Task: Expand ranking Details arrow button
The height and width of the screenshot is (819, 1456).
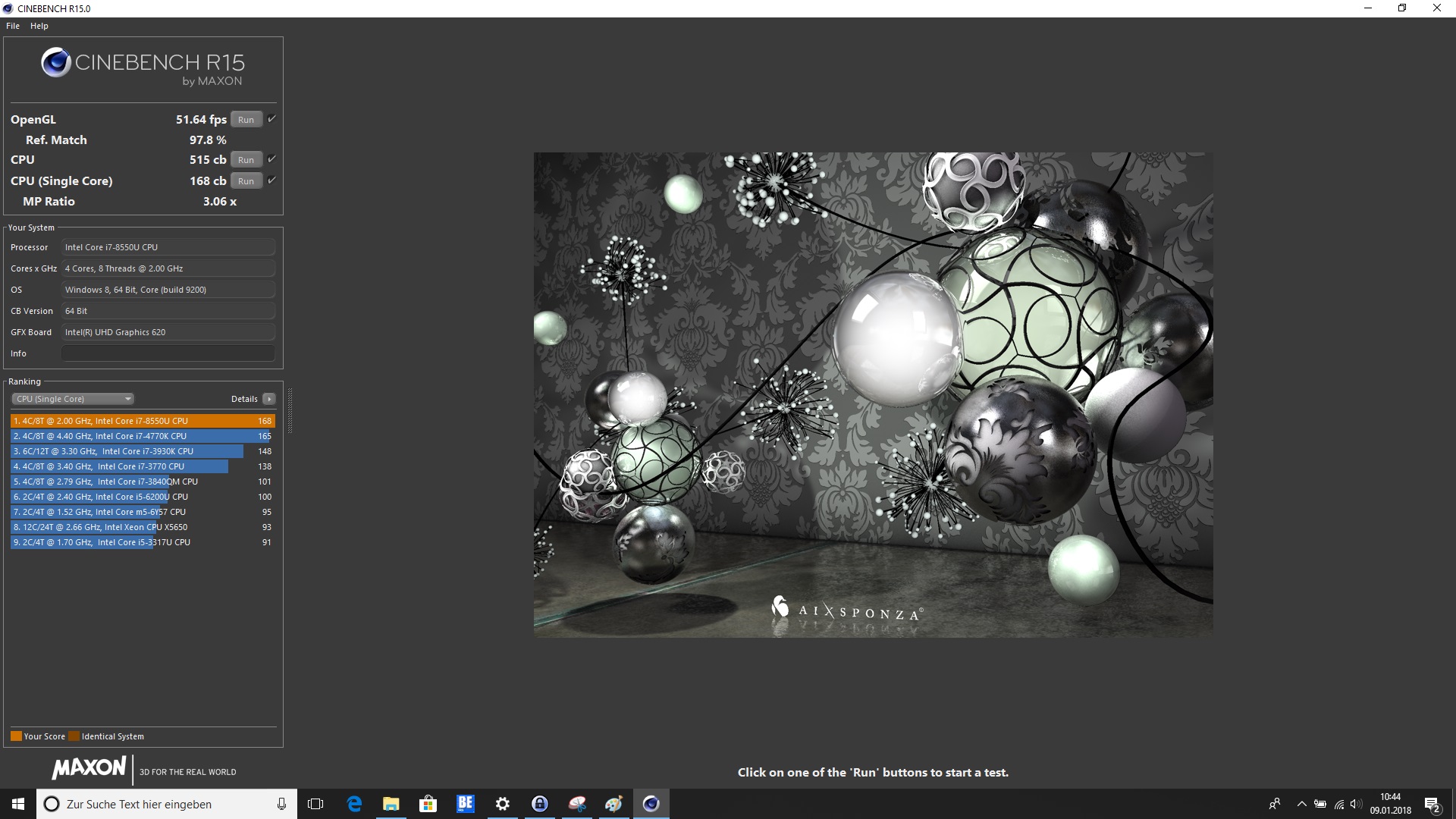Action: tap(268, 399)
